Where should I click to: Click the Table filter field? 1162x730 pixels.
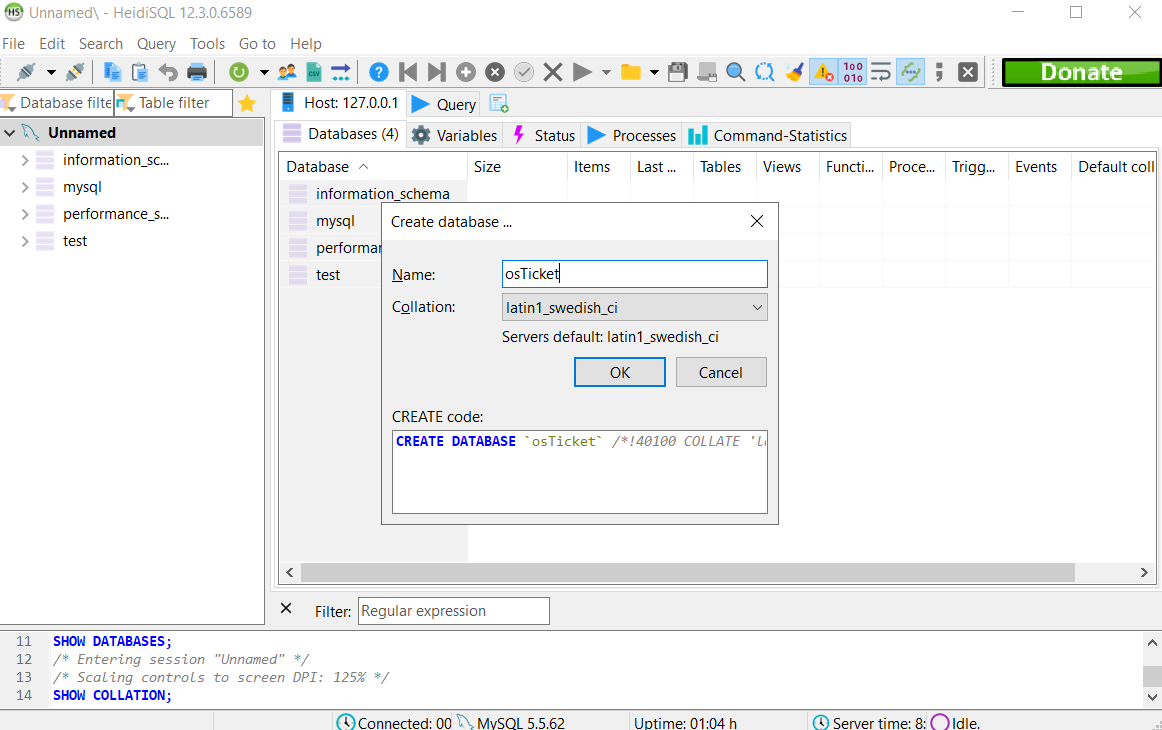(175, 103)
